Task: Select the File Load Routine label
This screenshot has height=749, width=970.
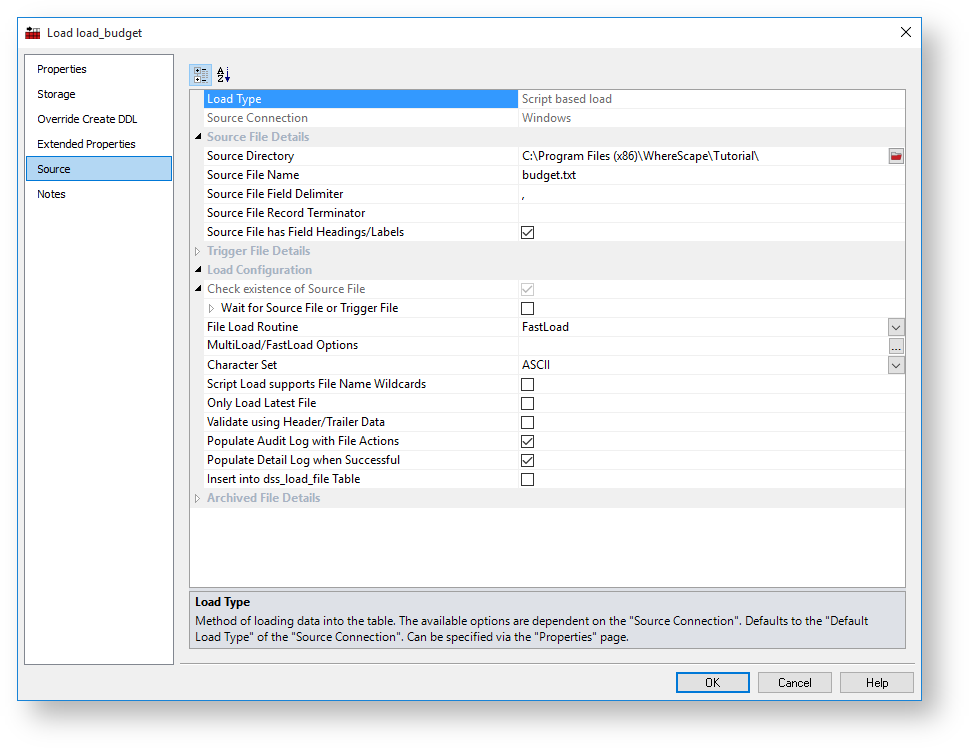Action: click(252, 327)
